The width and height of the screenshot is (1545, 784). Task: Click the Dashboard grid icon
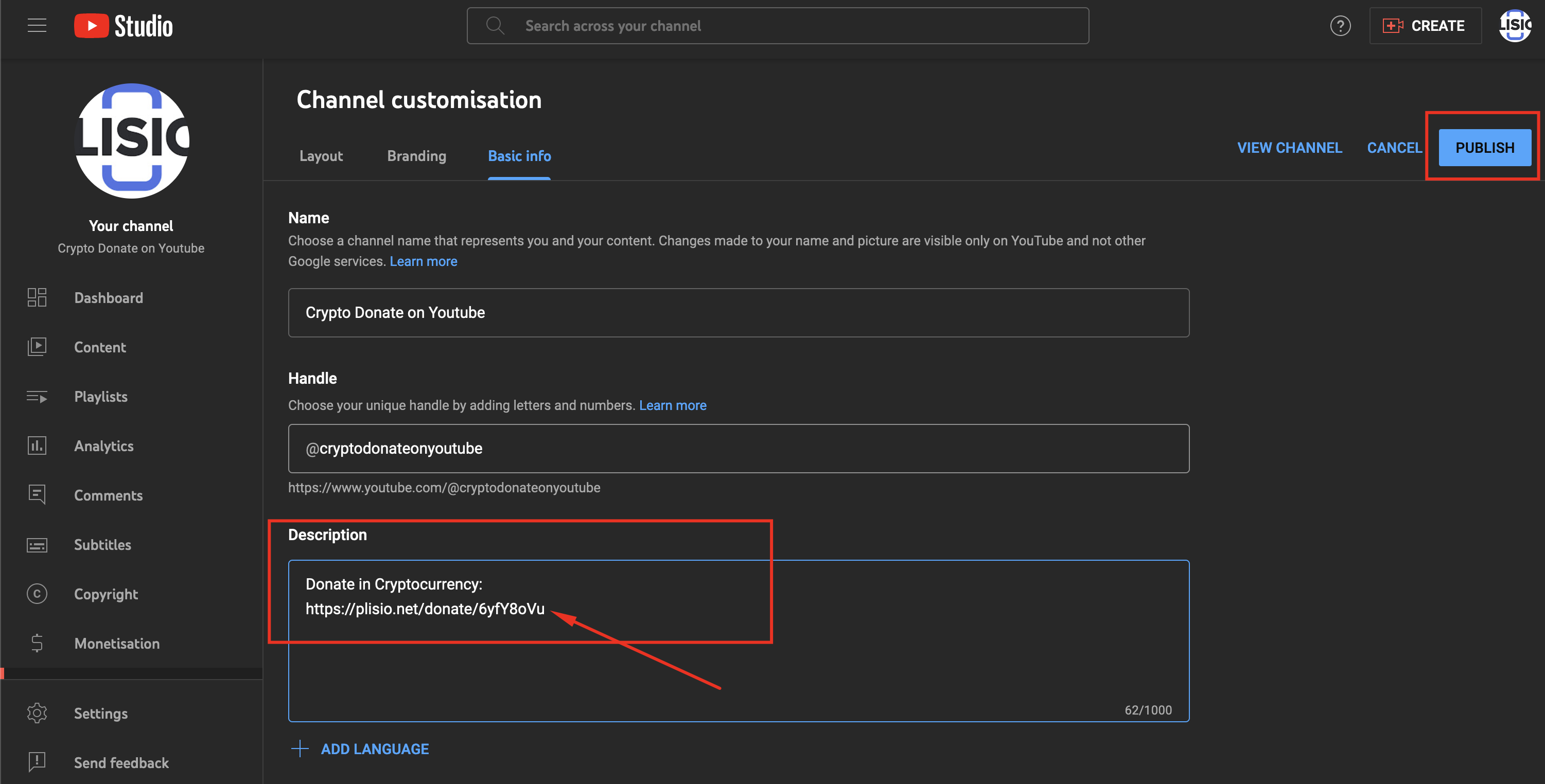pyautogui.click(x=37, y=298)
